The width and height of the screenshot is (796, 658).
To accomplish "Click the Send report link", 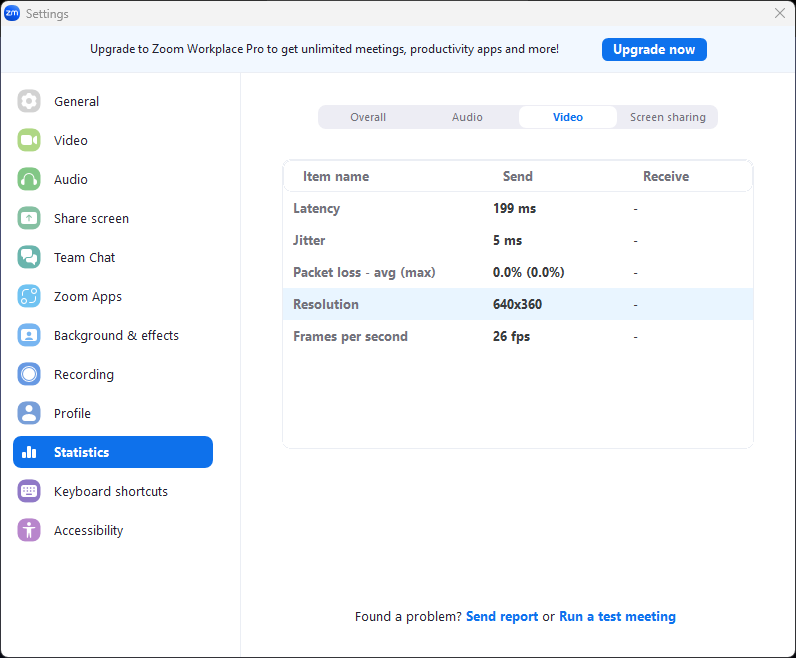I will (x=502, y=617).
